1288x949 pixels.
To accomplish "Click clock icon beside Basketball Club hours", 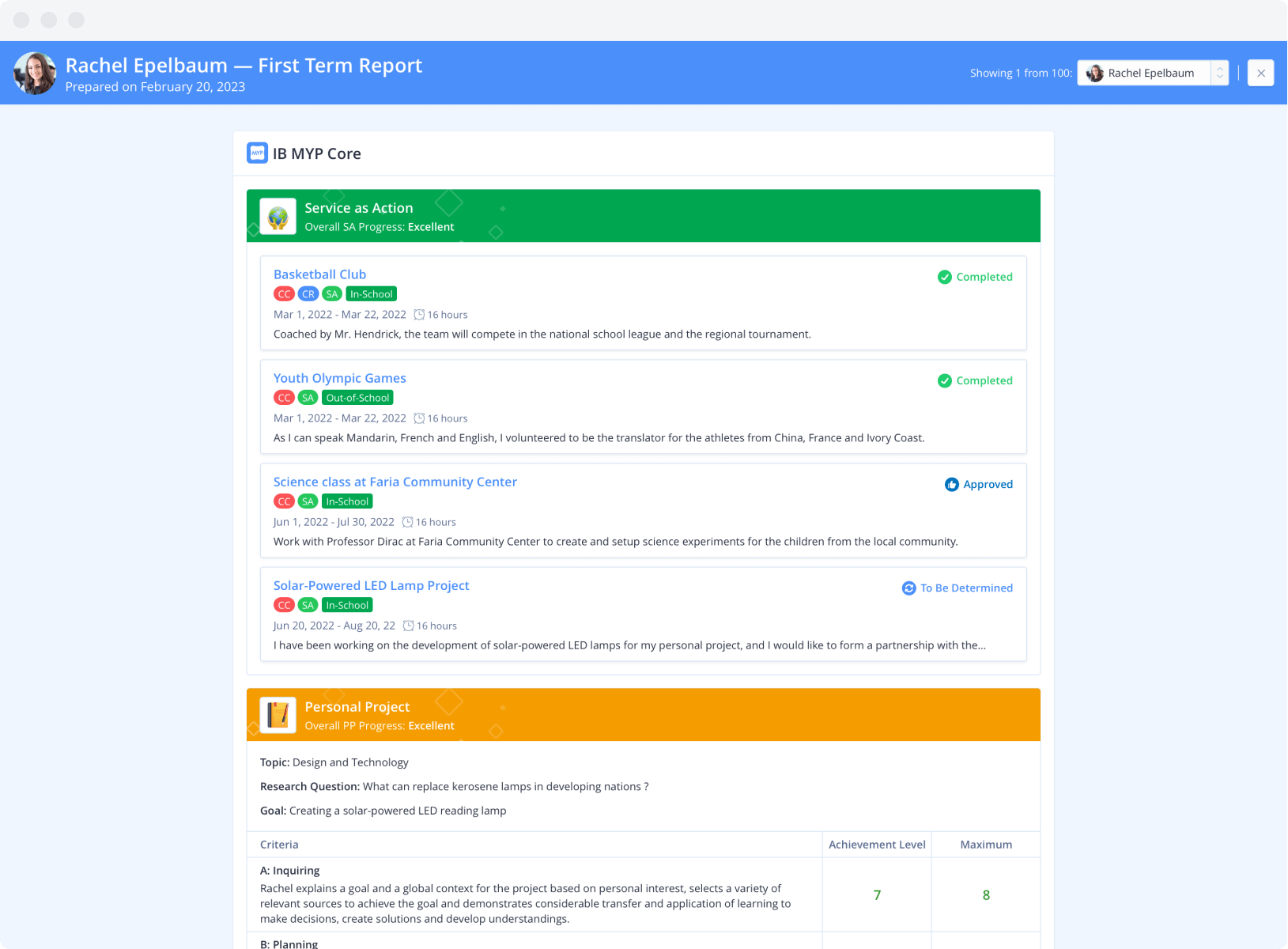I will [x=419, y=315].
